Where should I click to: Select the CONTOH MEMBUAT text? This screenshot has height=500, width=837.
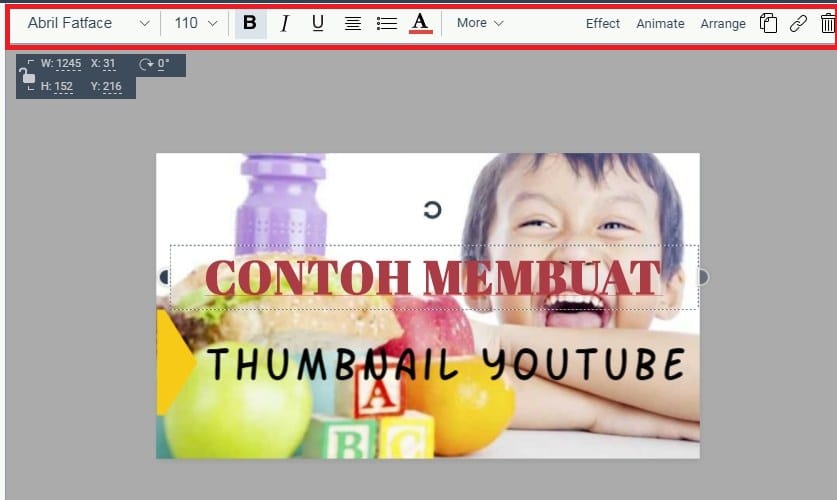pos(433,277)
